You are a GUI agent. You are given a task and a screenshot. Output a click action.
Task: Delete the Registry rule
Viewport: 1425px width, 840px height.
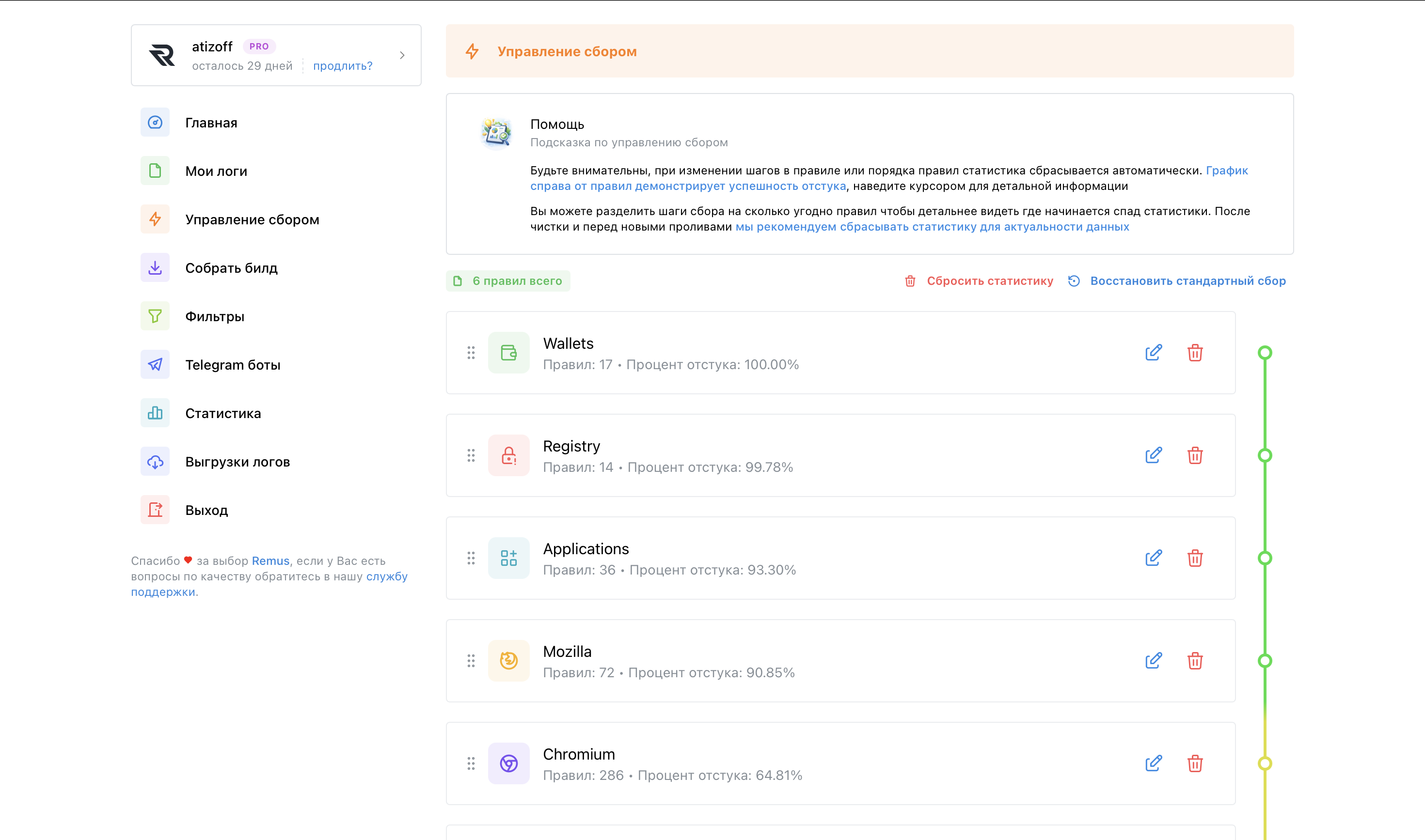click(x=1195, y=456)
